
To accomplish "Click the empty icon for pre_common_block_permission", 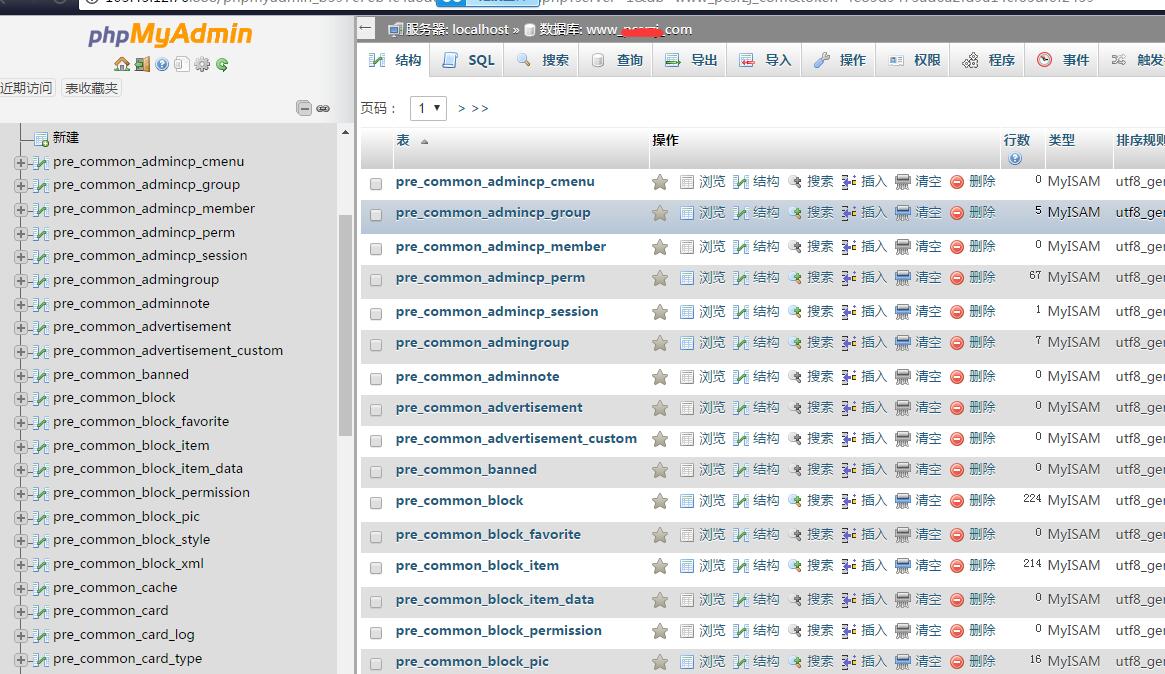I will (x=902, y=631).
